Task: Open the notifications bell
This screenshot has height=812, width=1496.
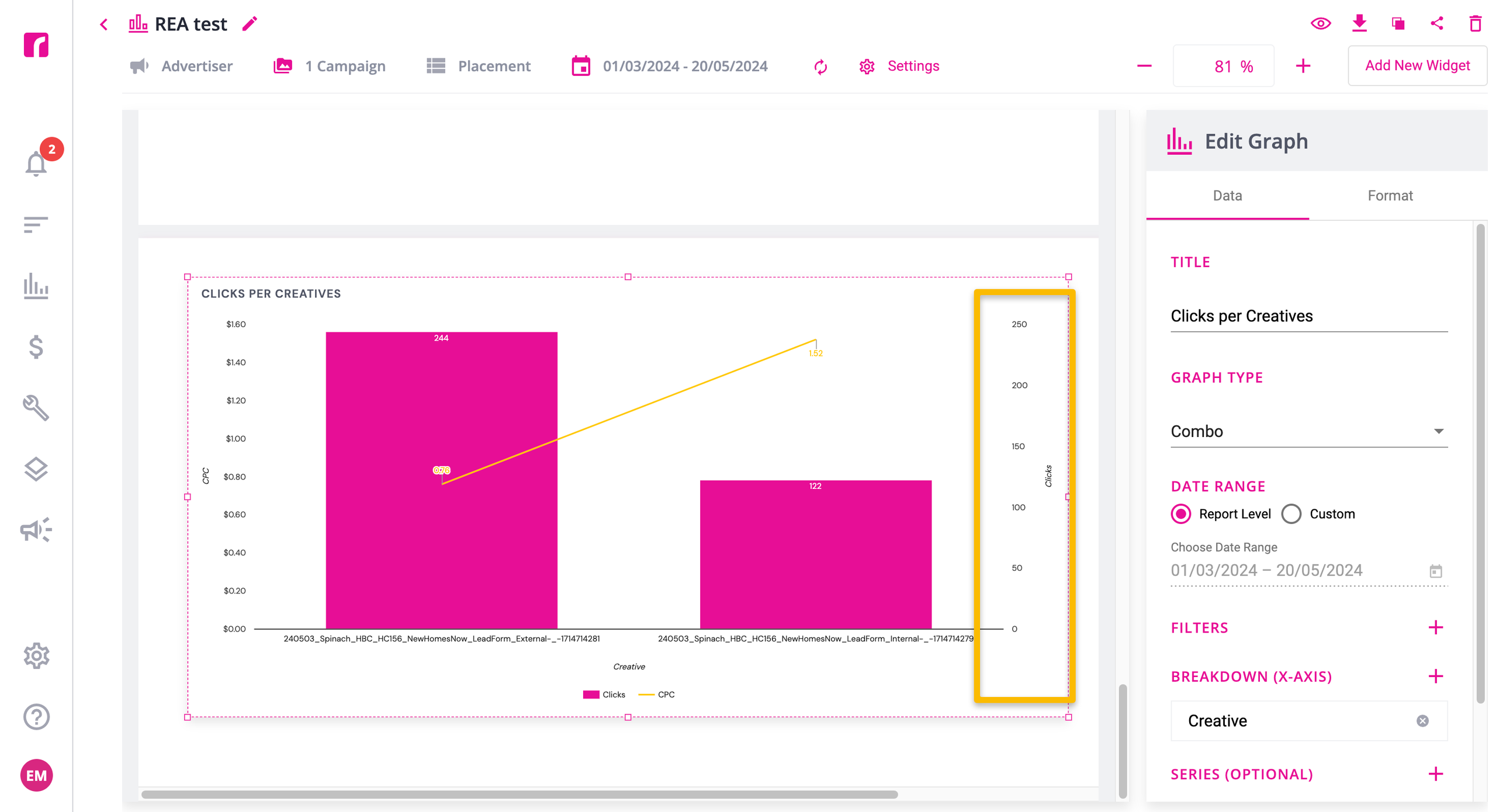Action: click(x=36, y=164)
